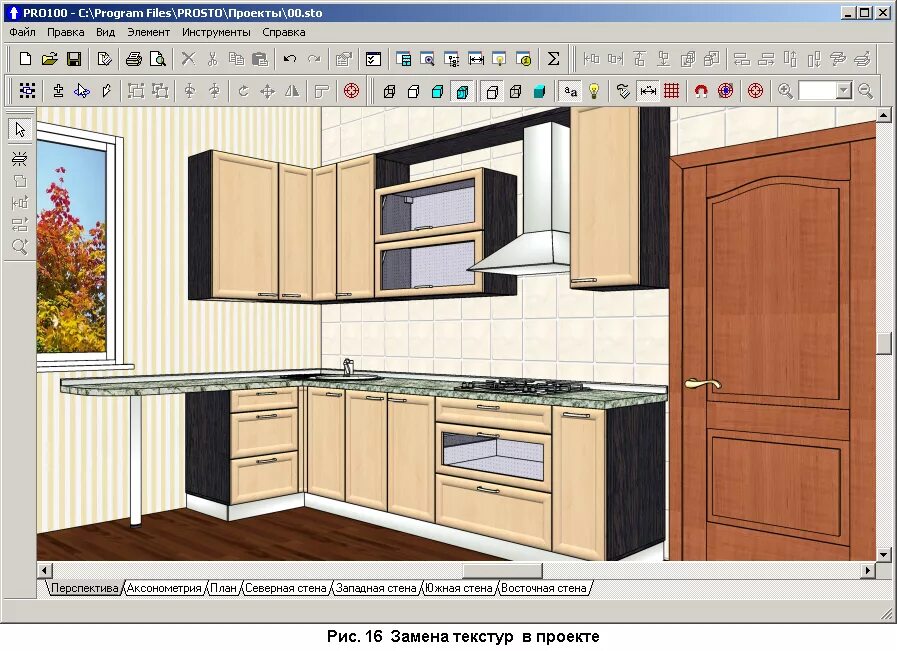Open the Правка menu
Screen dimensions: 897x651
coord(65,32)
